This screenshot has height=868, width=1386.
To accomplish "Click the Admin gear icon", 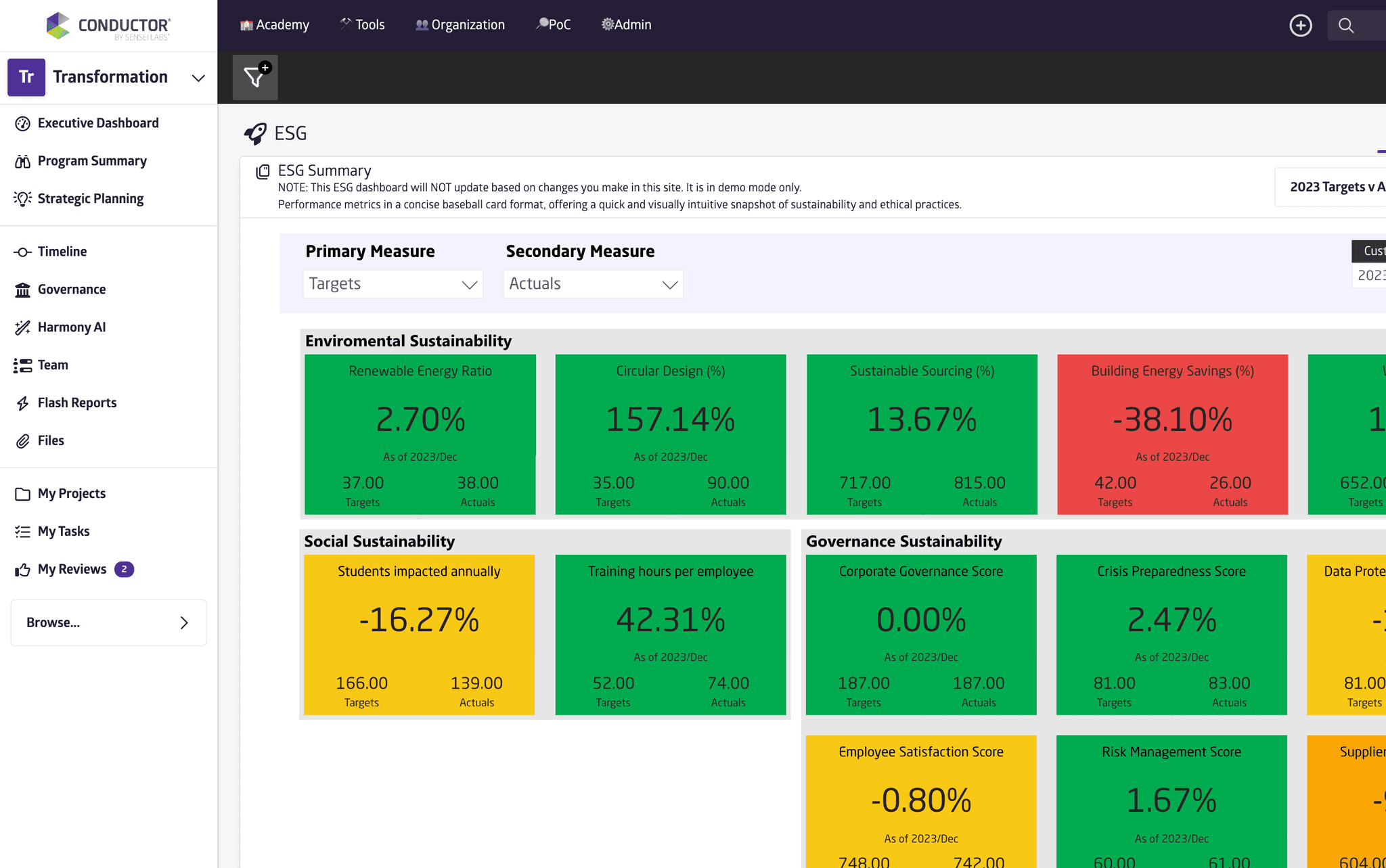I will [x=607, y=24].
